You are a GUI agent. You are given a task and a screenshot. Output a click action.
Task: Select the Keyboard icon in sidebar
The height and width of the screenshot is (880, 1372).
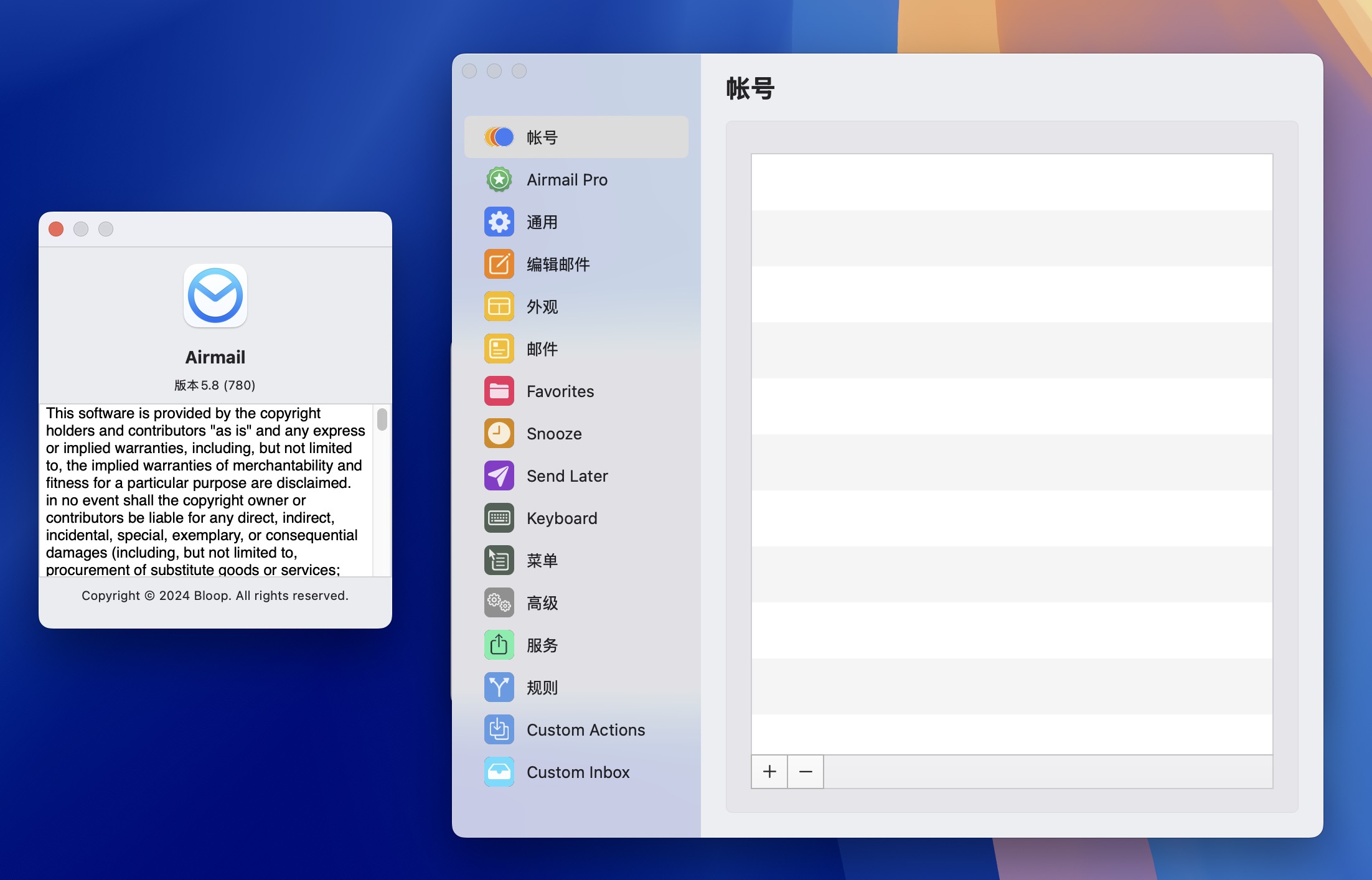499,518
